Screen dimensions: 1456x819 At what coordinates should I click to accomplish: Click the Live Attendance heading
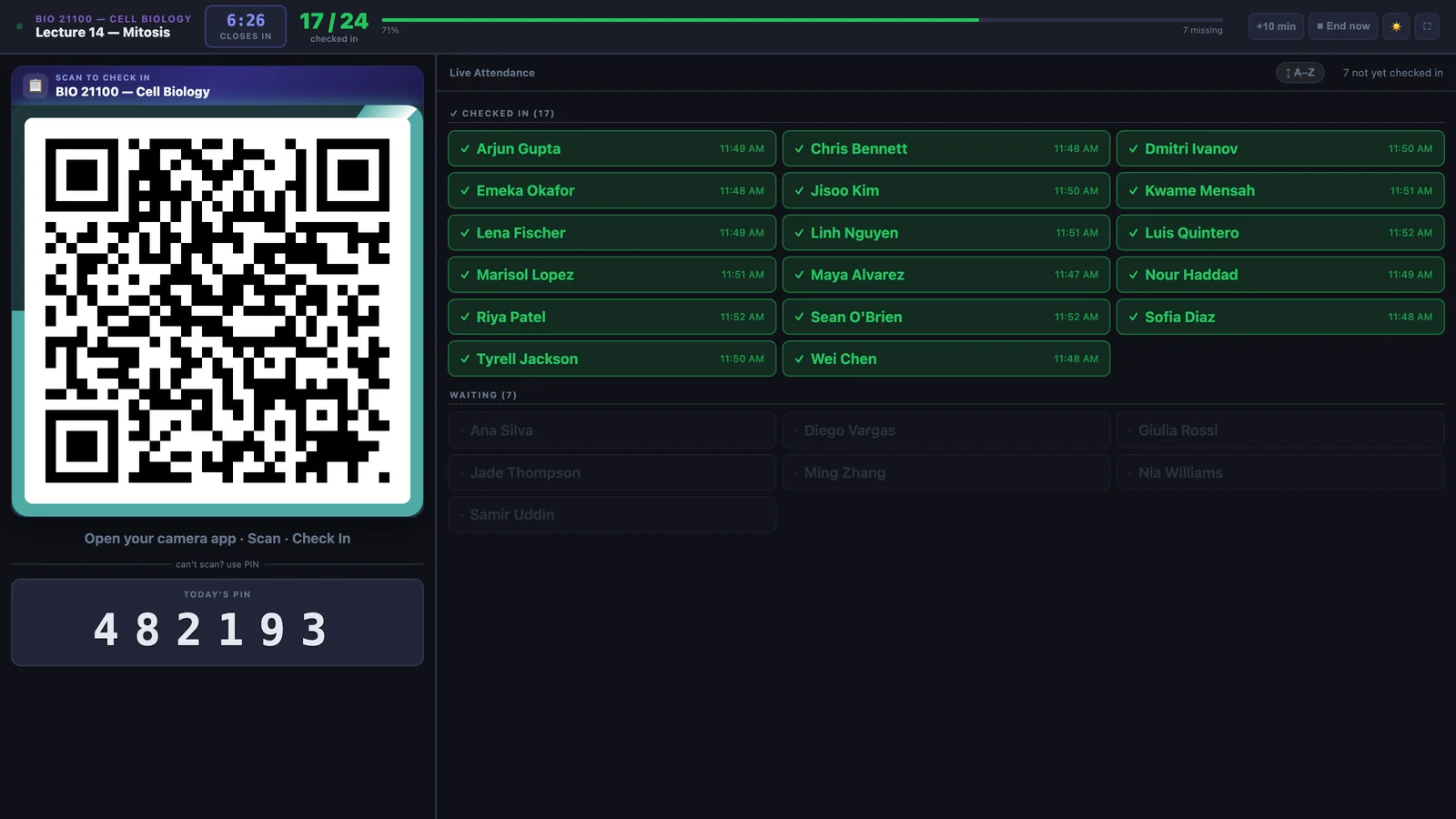click(x=492, y=73)
